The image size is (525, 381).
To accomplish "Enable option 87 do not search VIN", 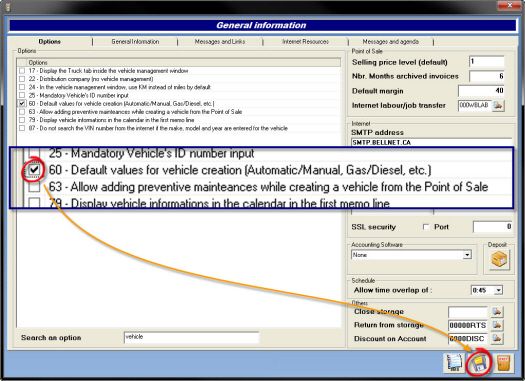I will (22, 128).
